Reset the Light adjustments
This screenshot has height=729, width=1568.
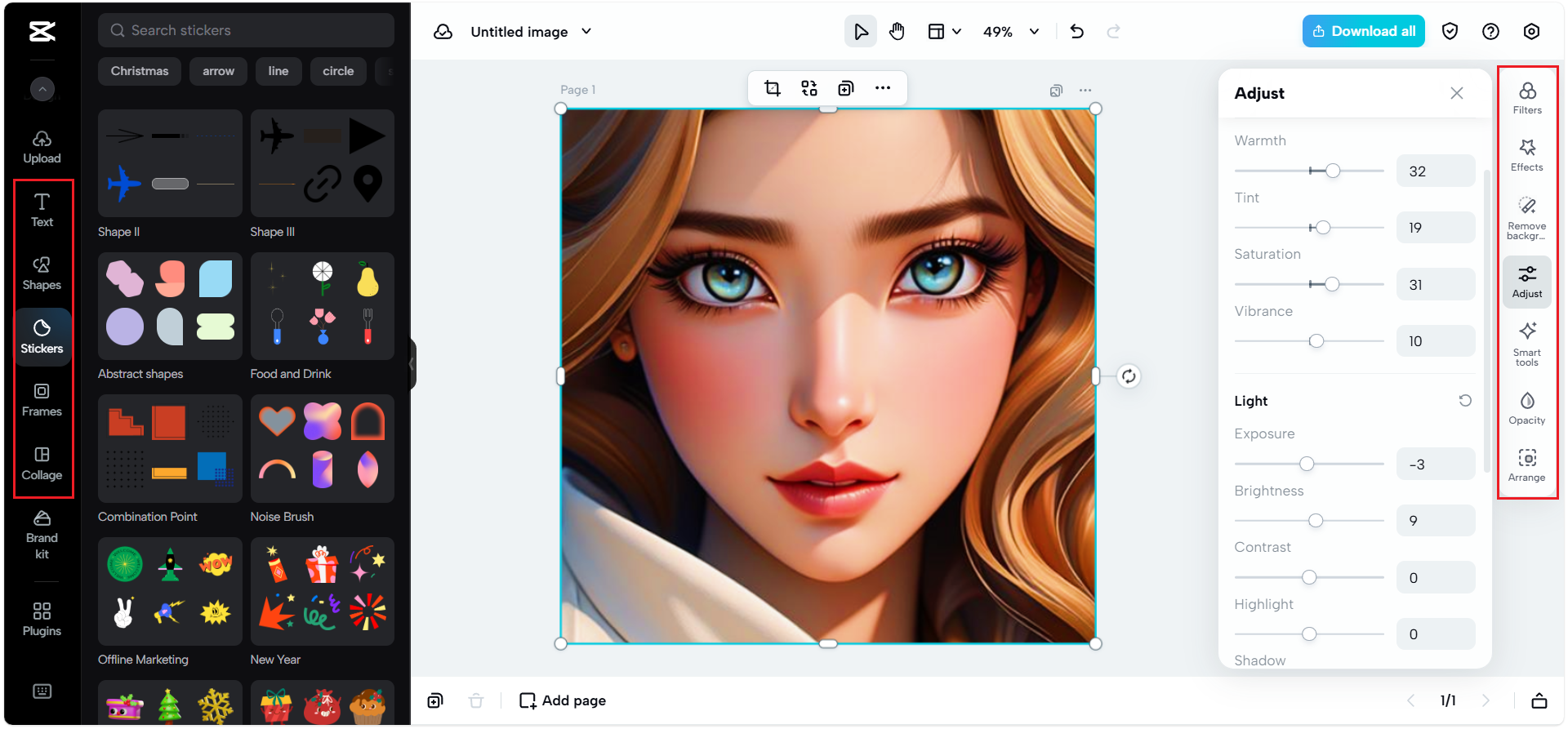click(x=1465, y=400)
